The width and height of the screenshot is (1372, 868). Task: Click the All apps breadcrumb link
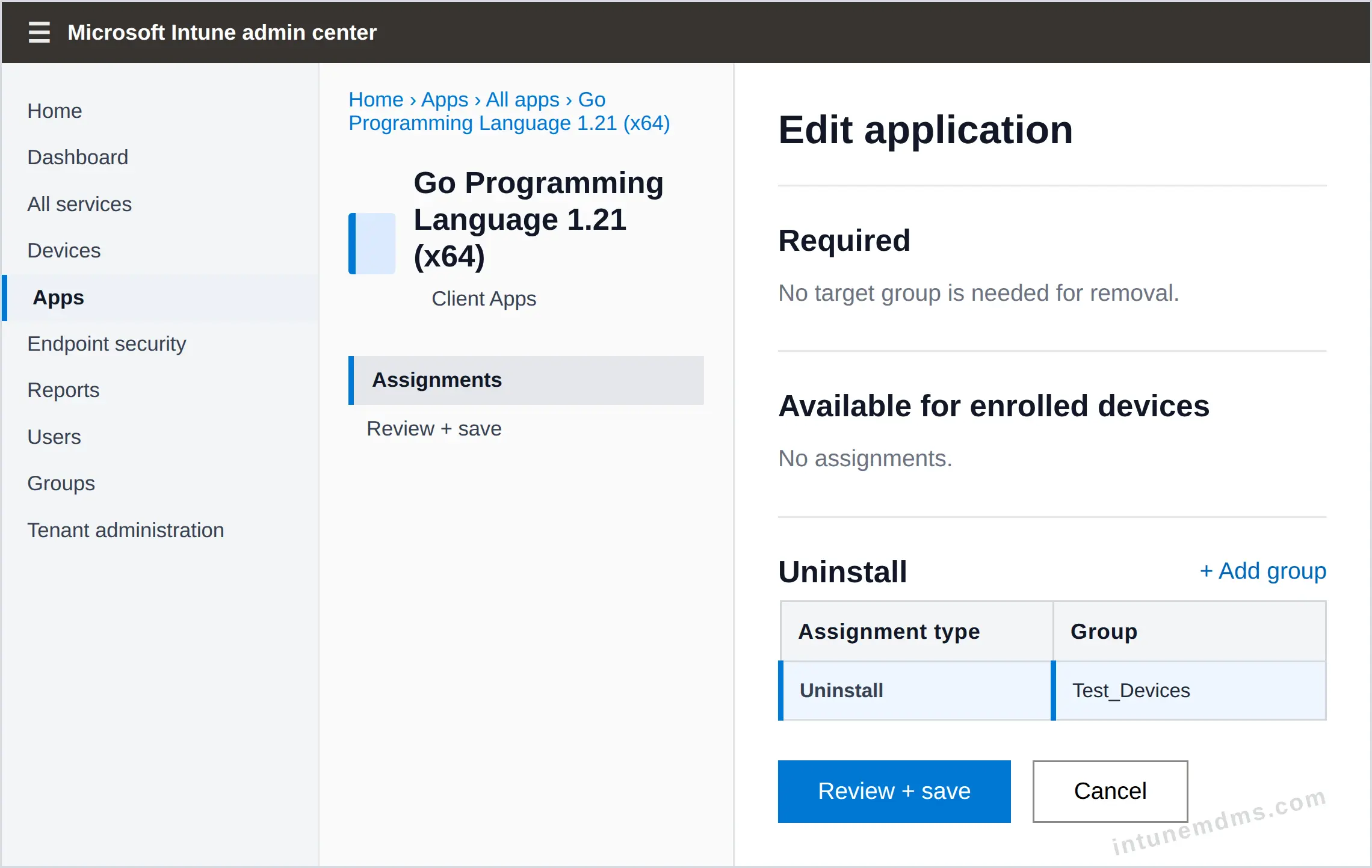pyautogui.click(x=522, y=99)
